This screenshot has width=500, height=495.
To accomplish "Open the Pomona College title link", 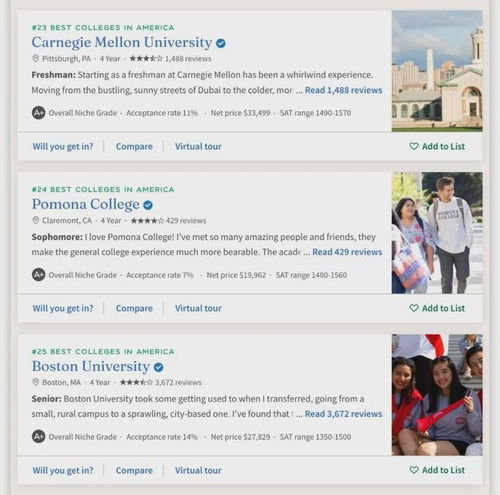I will coord(86,204).
